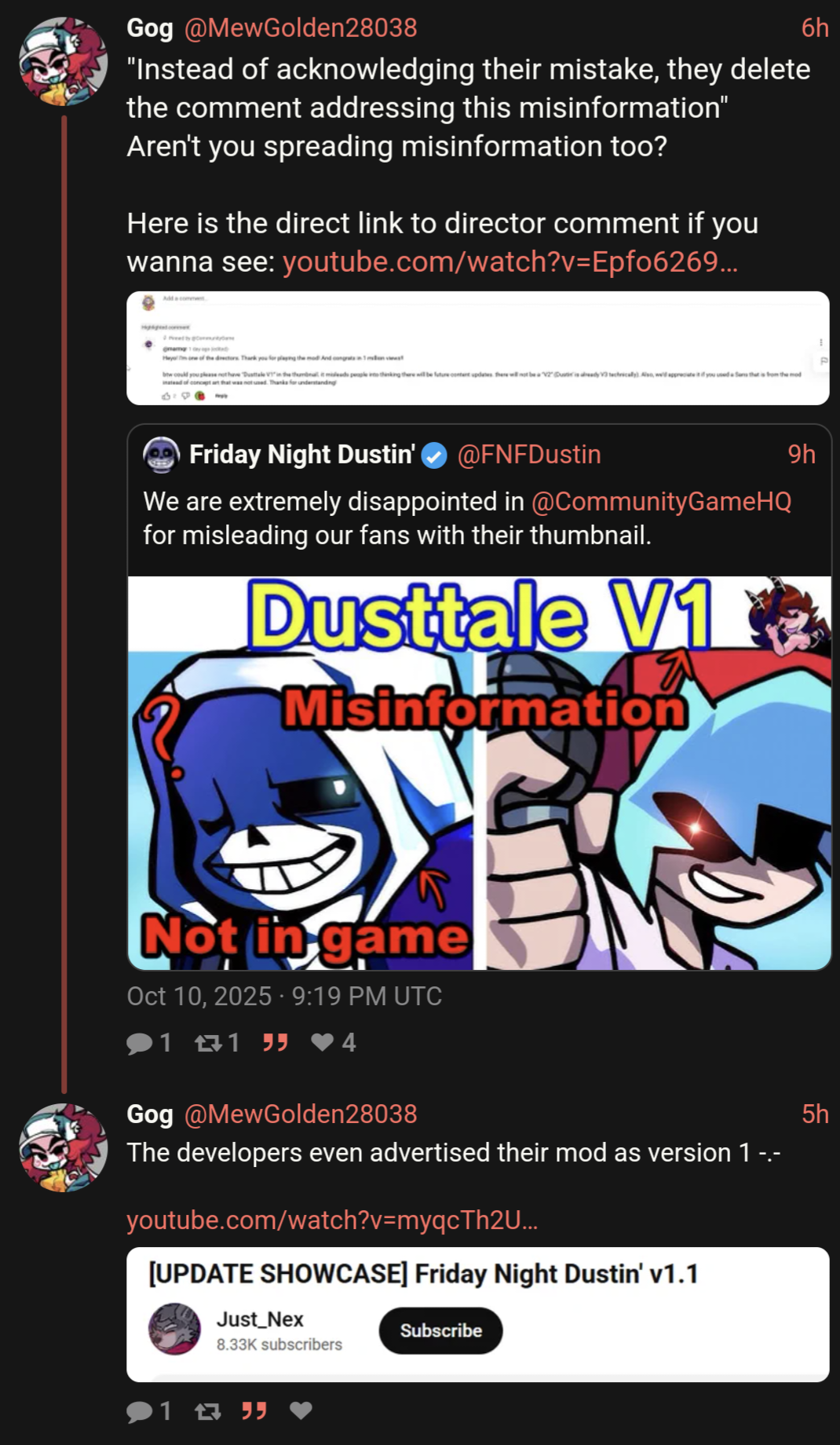The height and width of the screenshot is (1445, 840).
Task: Quote the post about version 1
Action: click(254, 1411)
